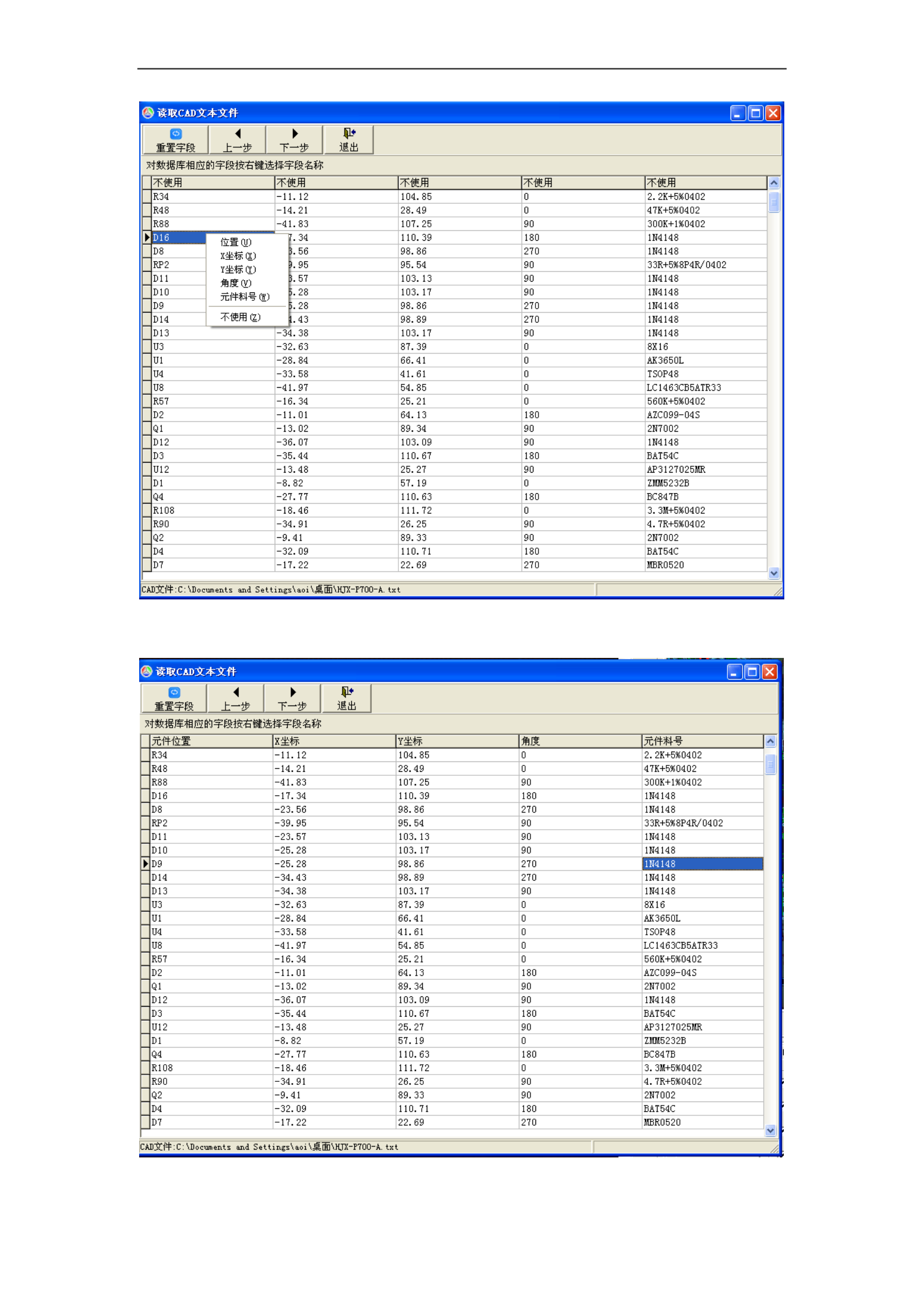The width and height of the screenshot is (924, 1292).
Task: Click cell 3.3M+5%0402 in the upper window
Action: coord(706,510)
